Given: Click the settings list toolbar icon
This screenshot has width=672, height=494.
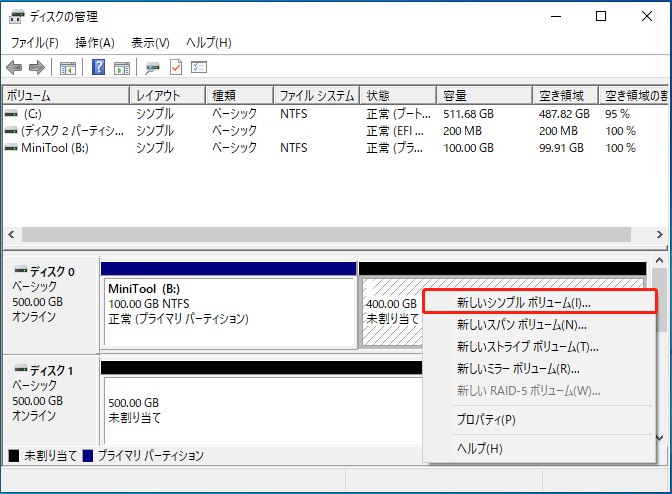Looking at the screenshot, I should click(199, 67).
